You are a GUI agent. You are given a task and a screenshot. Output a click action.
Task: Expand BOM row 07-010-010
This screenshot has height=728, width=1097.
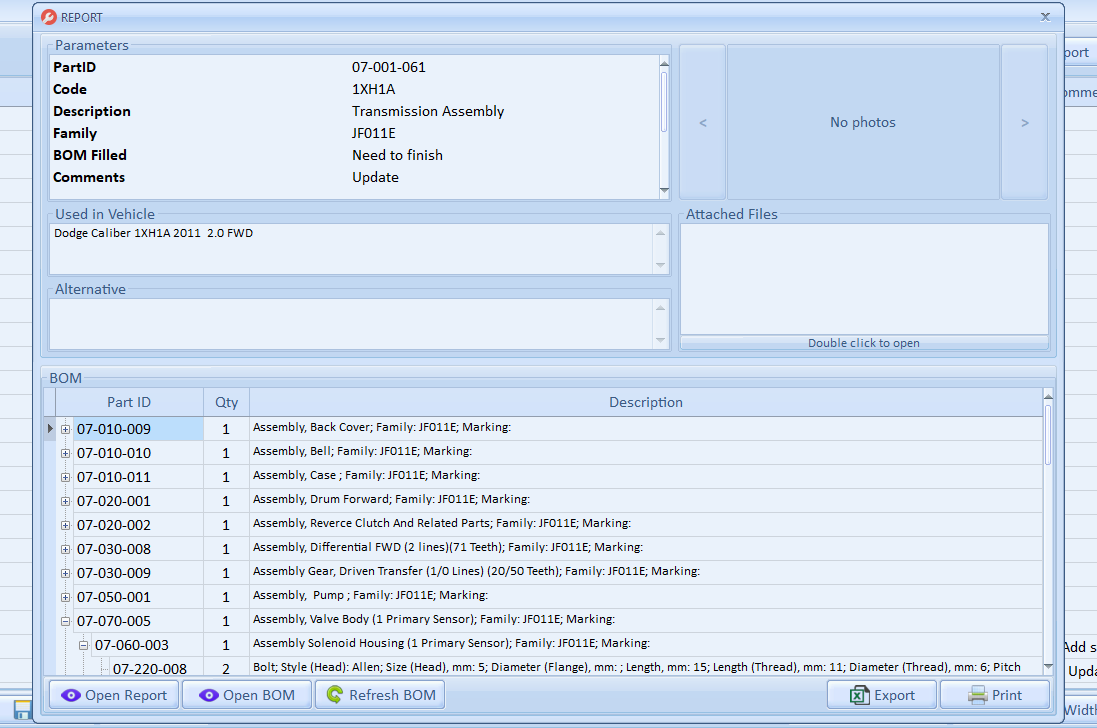pos(66,453)
